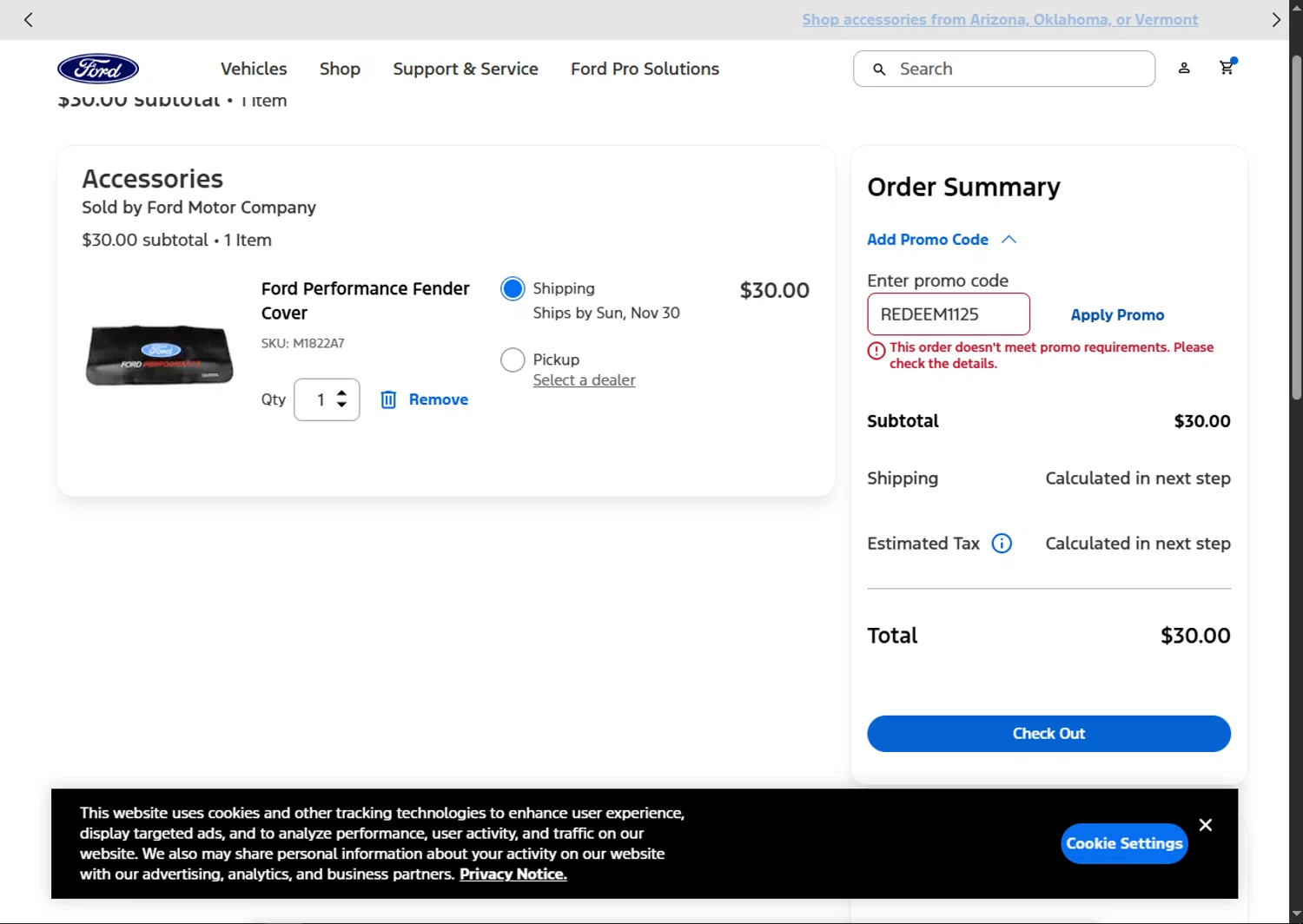This screenshot has width=1303, height=924.
Task: Go to previous banner with left arrow
Action: tap(28, 19)
